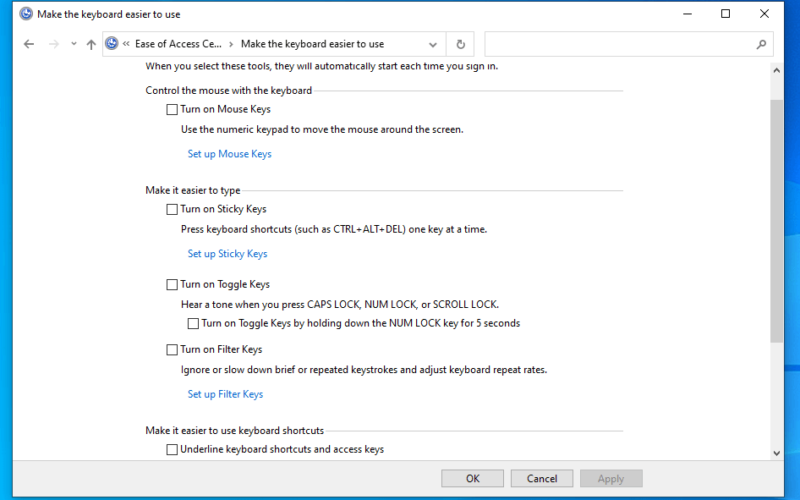Check Turn on Toggle Keys
Viewport: 800px width, 500px height.
pyautogui.click(x=172, y=285)
